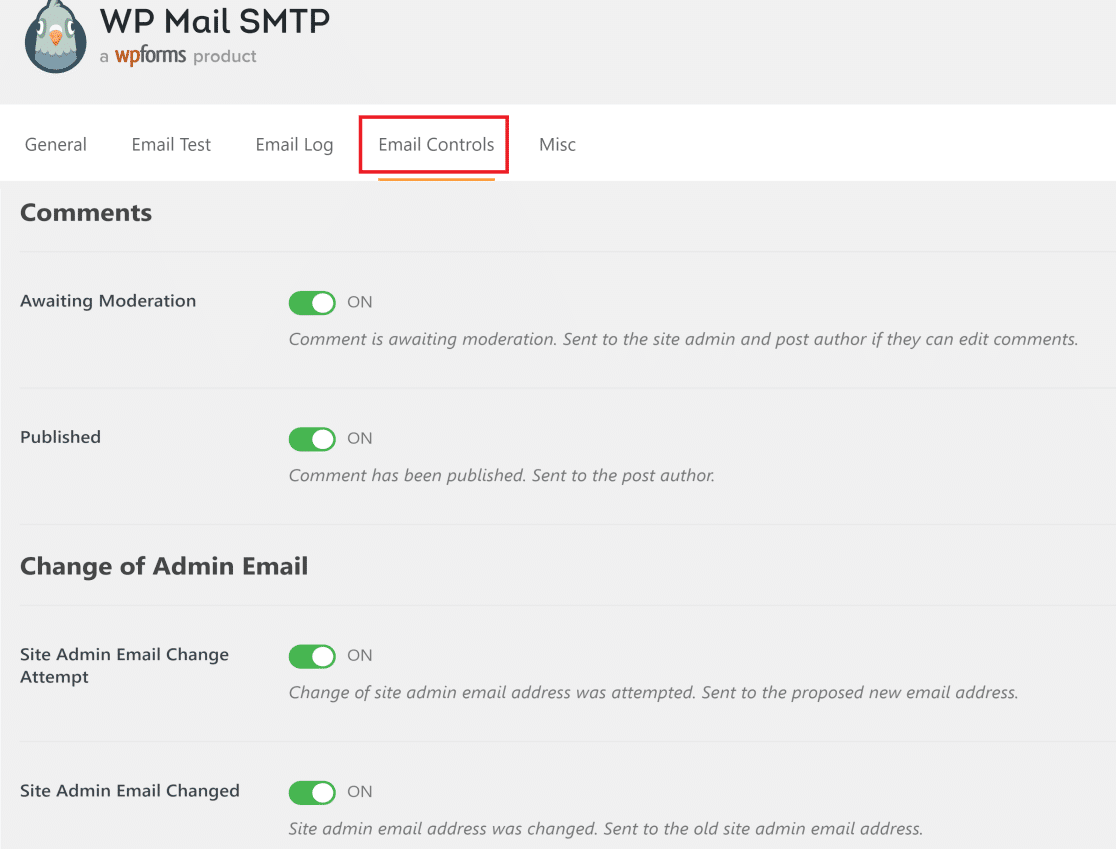The width and height of the screenshot is (1116, 849).
Task: Click the Change of Admin Email heading
Action: click(164, 566)
